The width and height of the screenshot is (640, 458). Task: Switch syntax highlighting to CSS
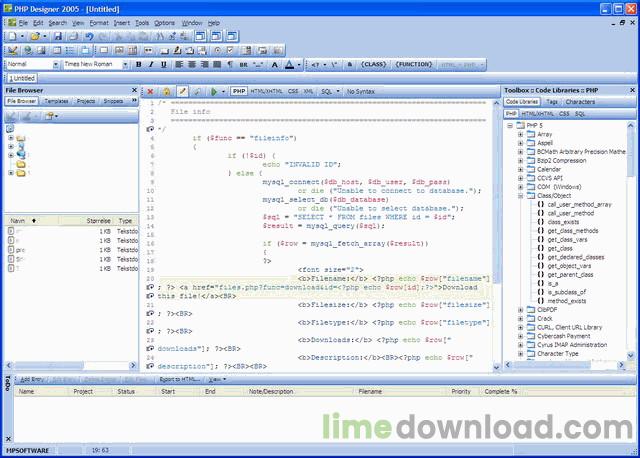coord(293,91)
